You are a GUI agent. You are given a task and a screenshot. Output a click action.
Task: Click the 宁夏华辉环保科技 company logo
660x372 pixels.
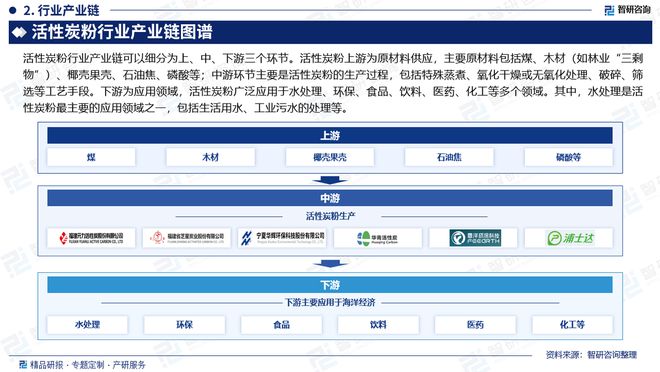[282, 238]
